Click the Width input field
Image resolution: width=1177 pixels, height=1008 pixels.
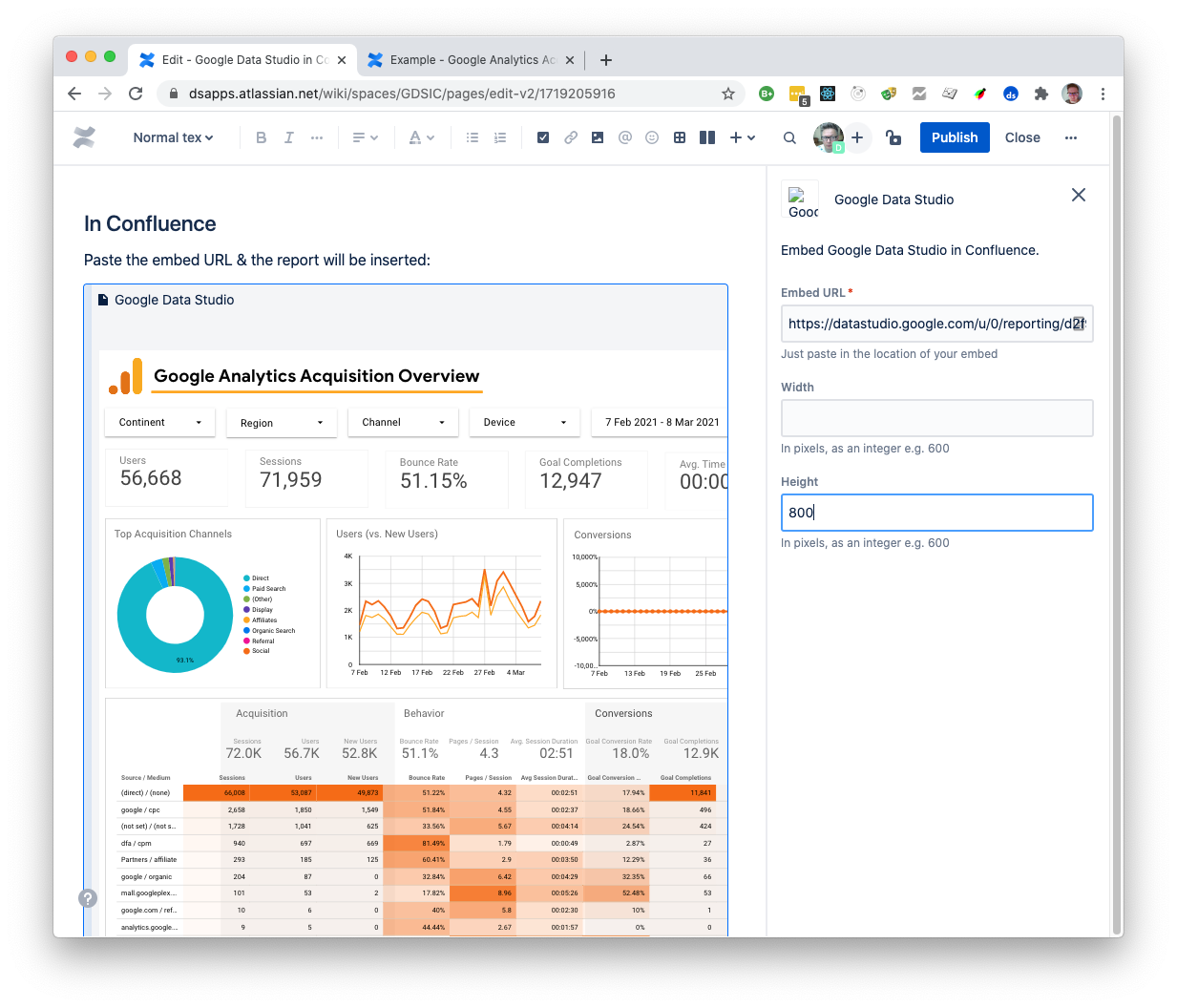point(936,418)
